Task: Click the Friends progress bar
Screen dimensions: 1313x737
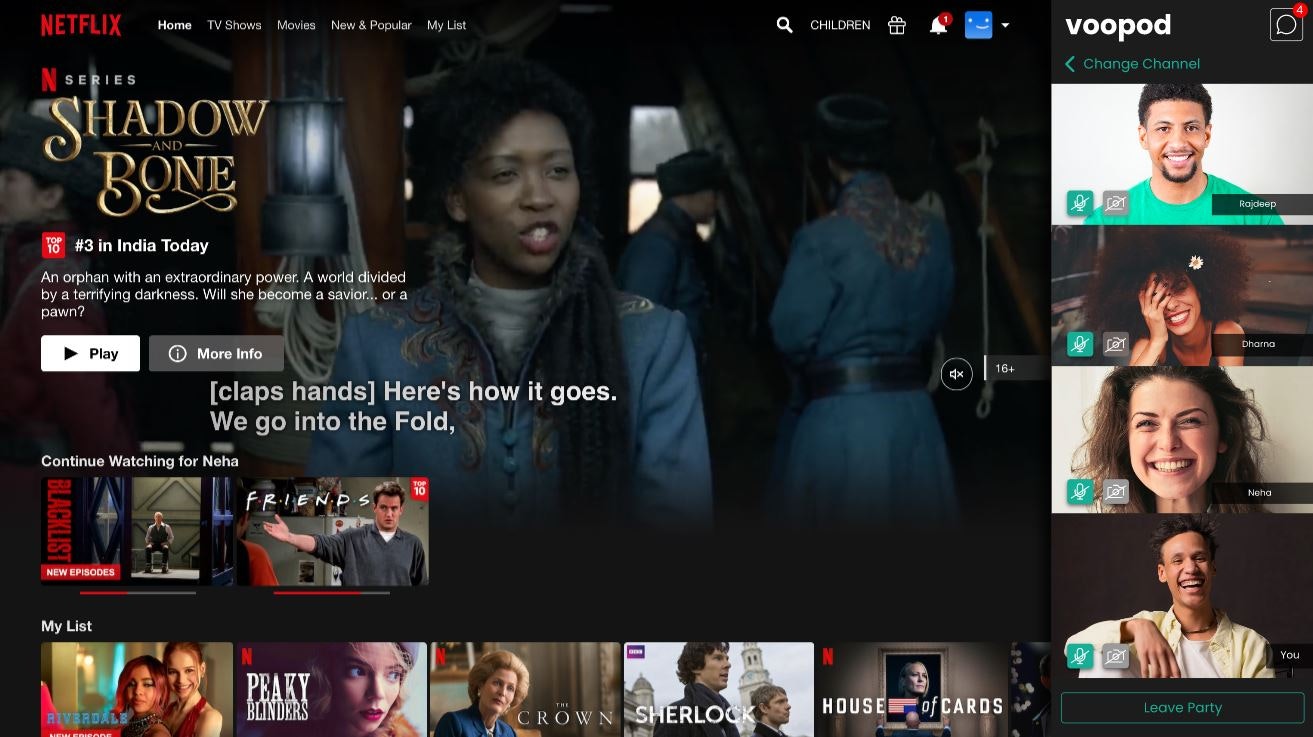Action: pos(331,593)
